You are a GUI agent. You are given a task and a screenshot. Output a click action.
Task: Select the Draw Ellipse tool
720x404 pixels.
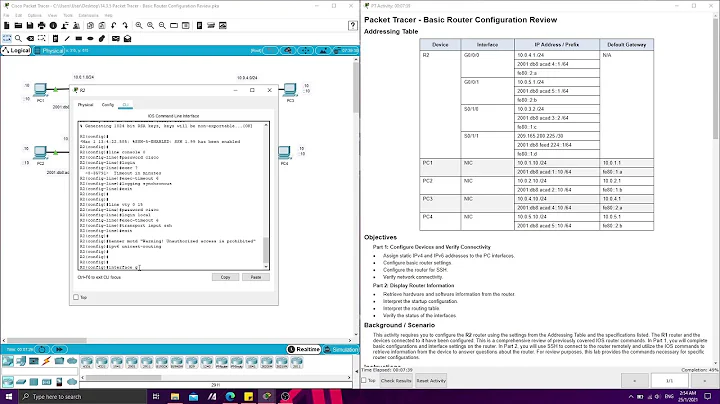click(x=90, y=39)
